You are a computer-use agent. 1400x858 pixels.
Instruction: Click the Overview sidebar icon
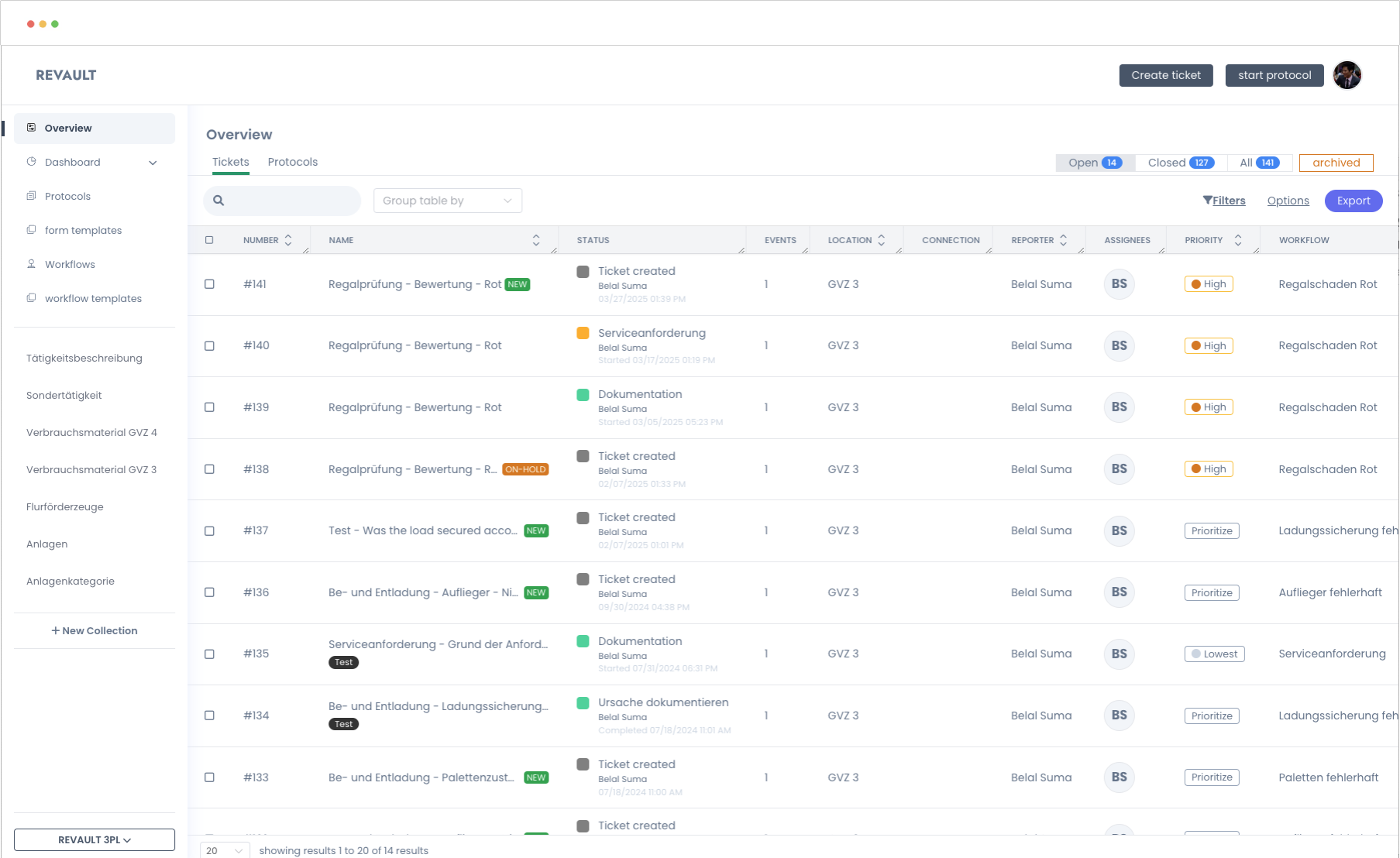tap(31, 128)
